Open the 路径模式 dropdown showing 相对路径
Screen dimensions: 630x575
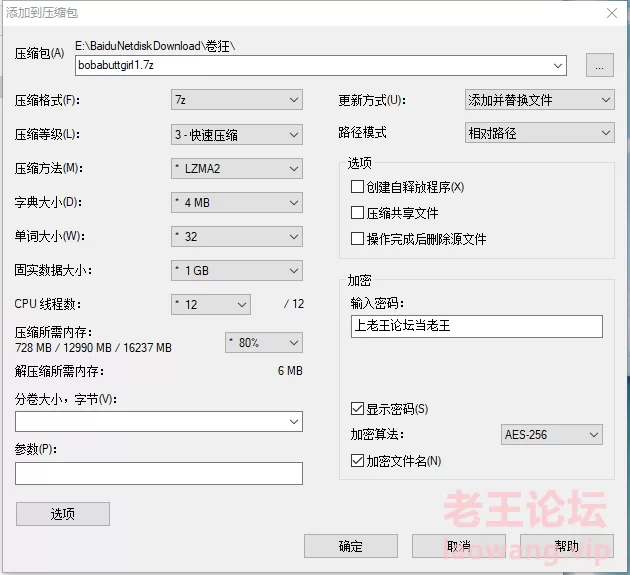coord(540,133)
